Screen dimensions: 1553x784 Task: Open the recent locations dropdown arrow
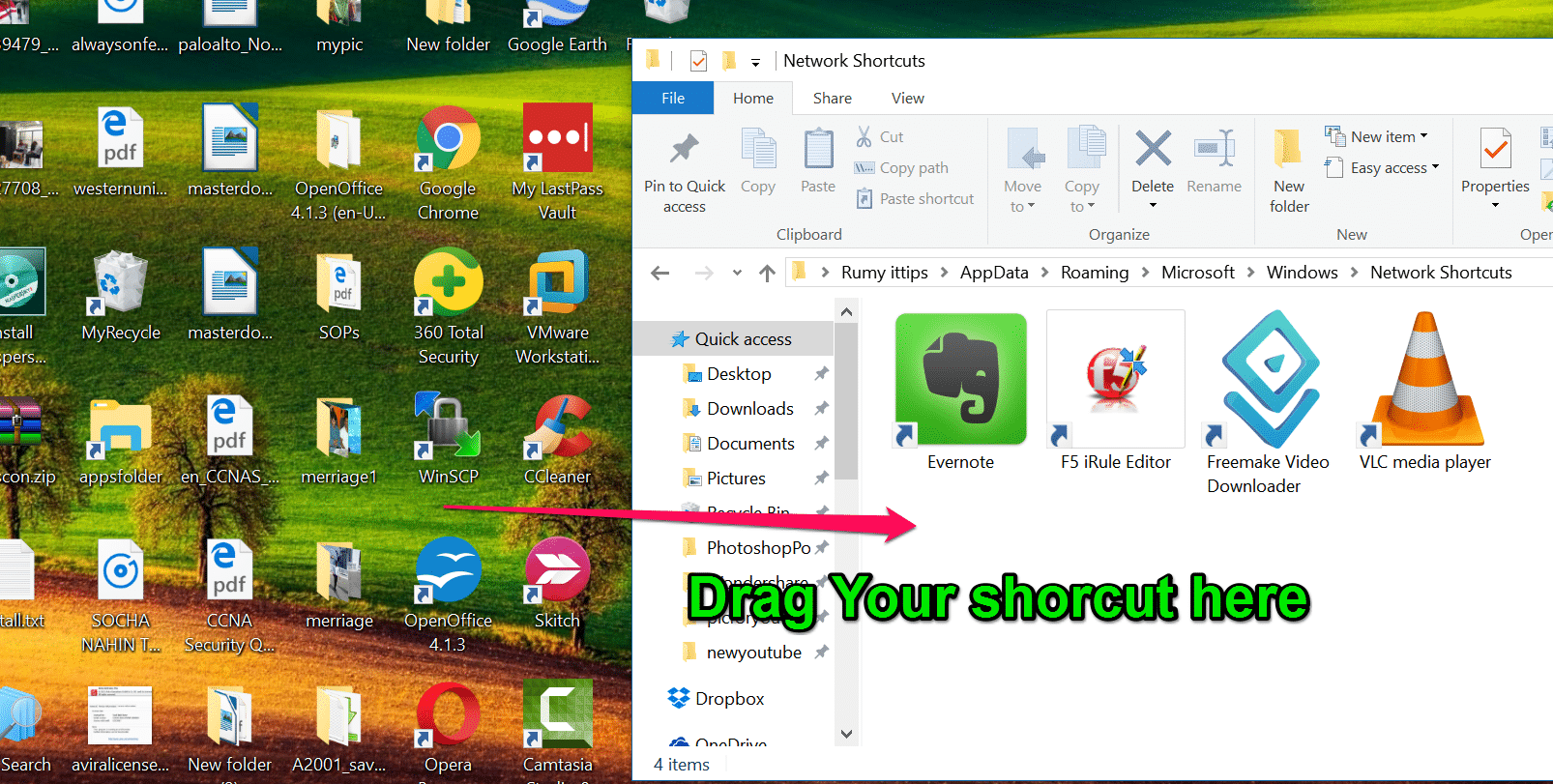(737, 274)
